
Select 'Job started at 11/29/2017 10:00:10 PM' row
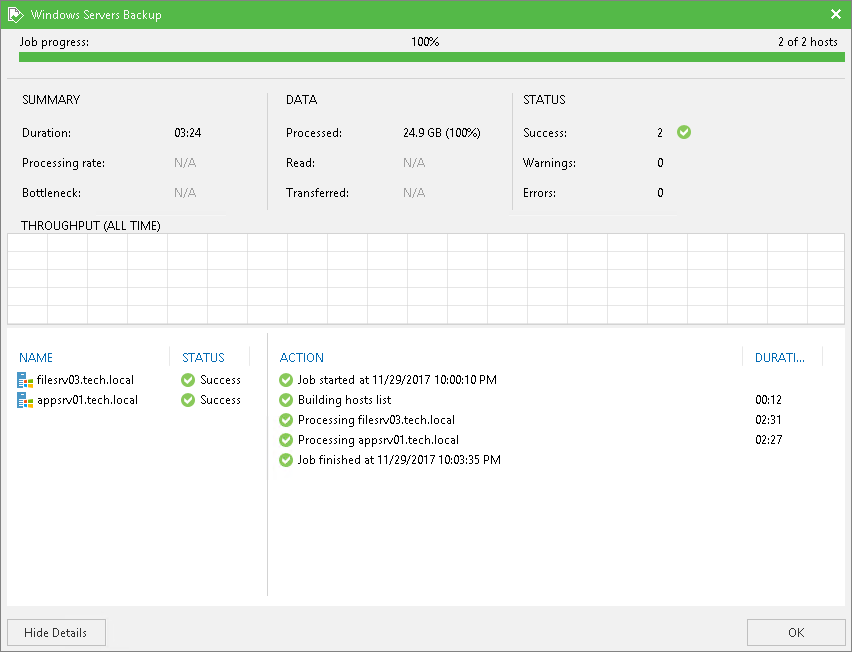coord(397,380)
